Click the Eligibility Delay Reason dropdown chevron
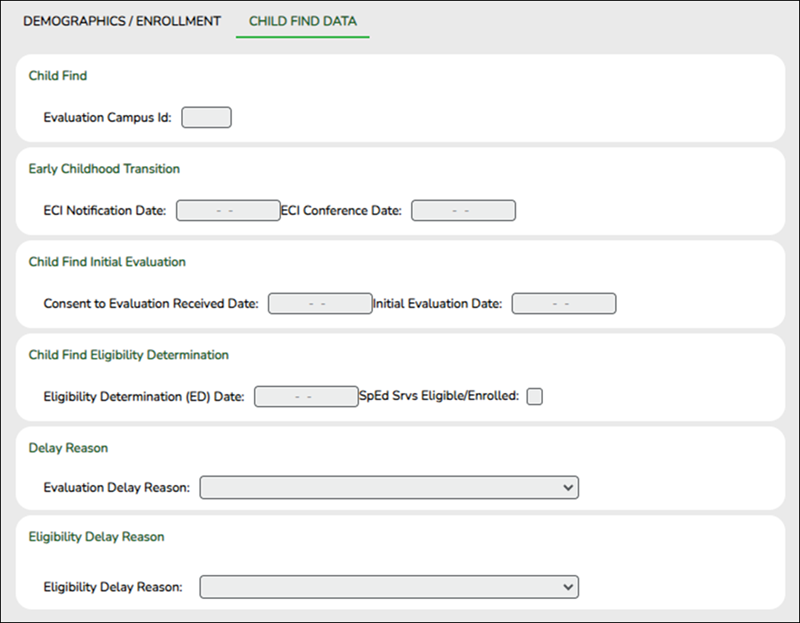This screenshot has height=623, width=800. [x=568, y=587]
